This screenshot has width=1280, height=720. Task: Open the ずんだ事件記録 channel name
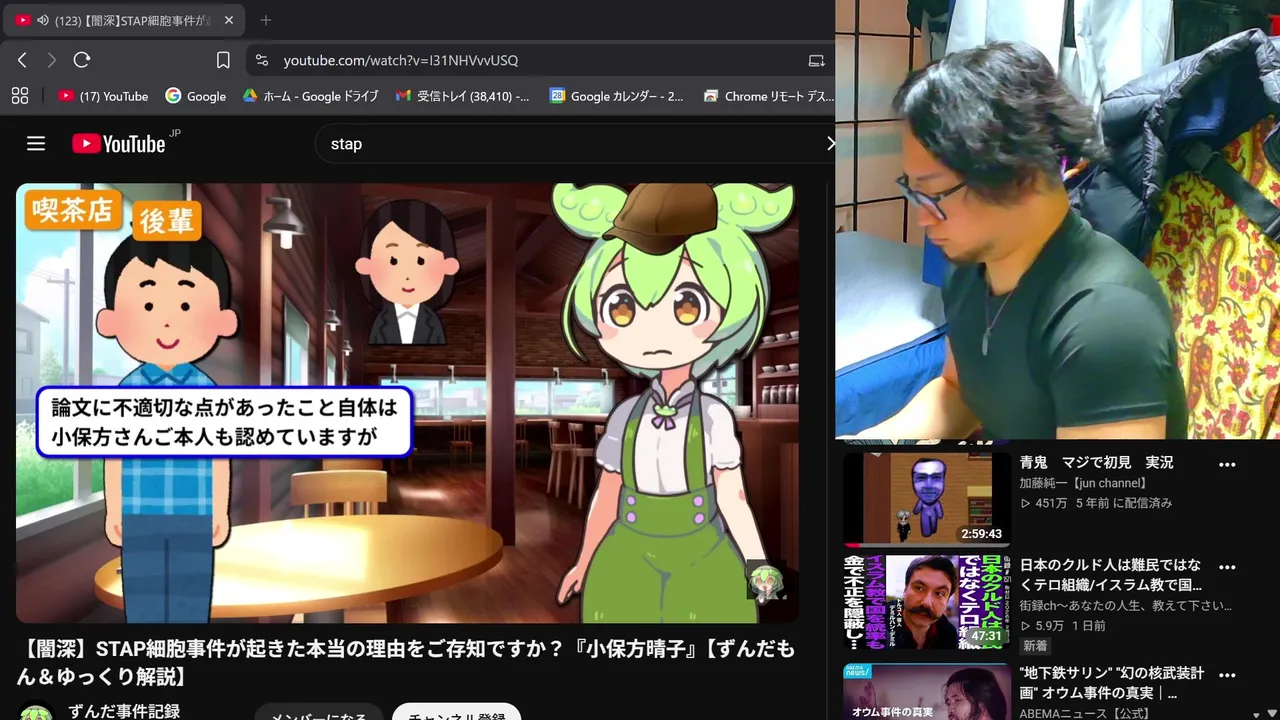[x=124, y=711]
